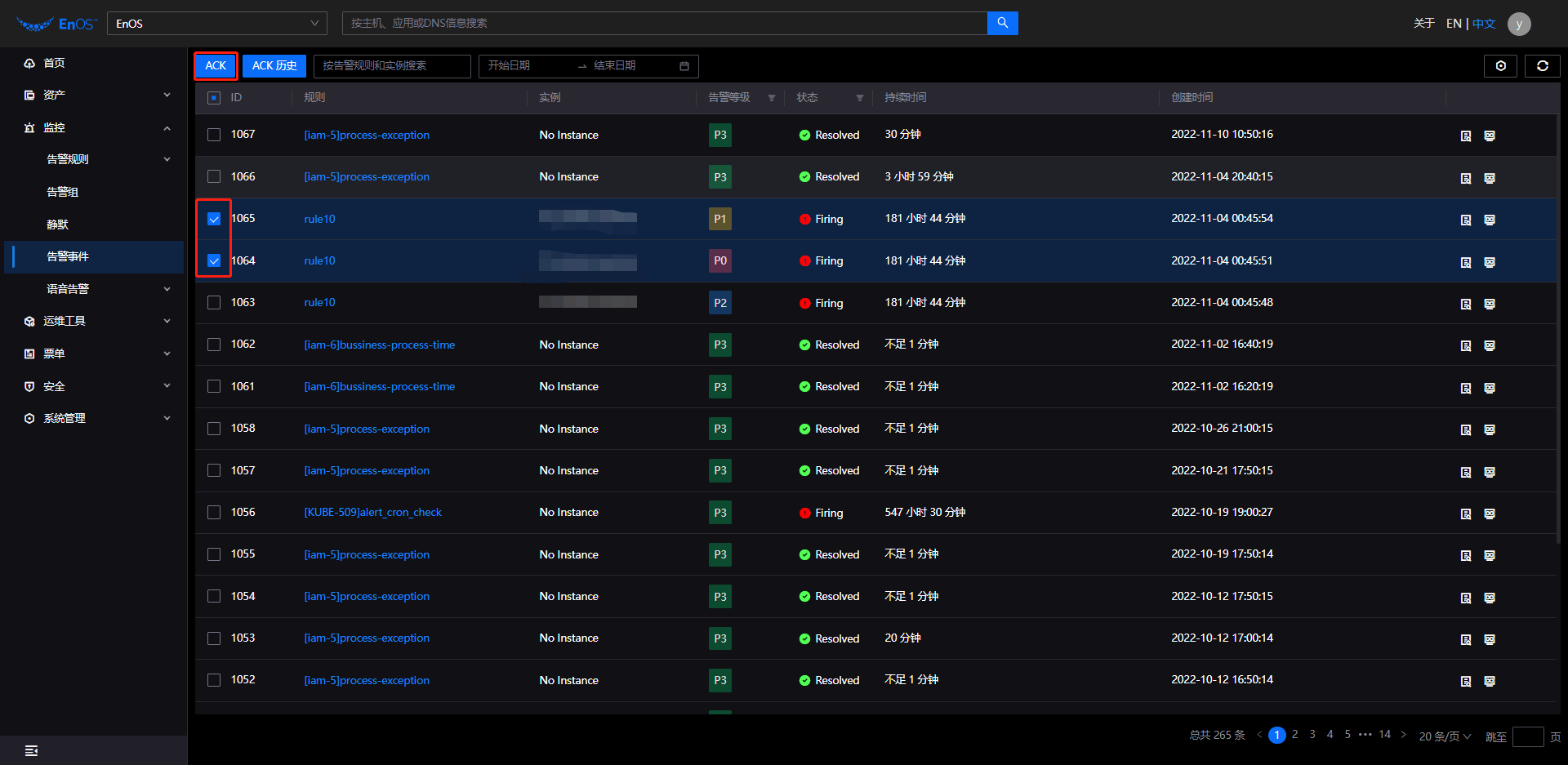The height and width of the screenshot is (765, 1568).
Task: Open details icon for alert 1063
Action: pyautogui.click(x=1466, y=304)
